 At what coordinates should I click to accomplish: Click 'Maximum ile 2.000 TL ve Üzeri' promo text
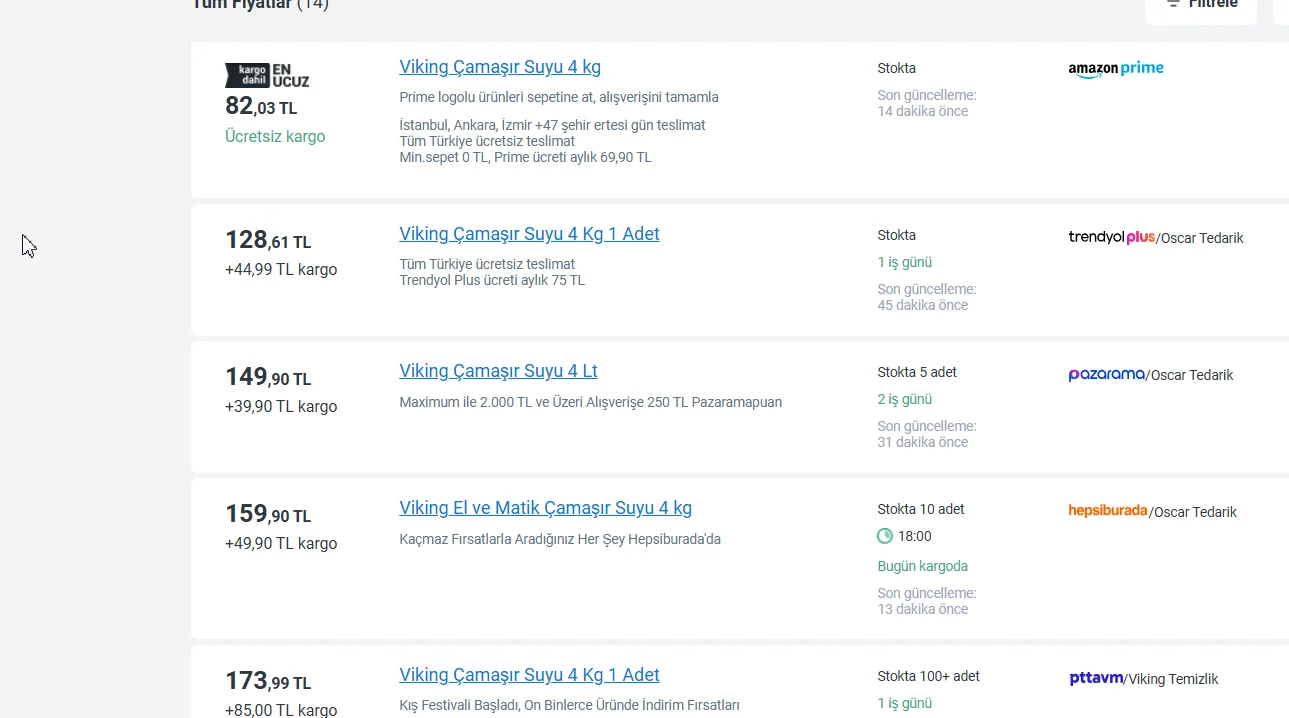[590, 402]
